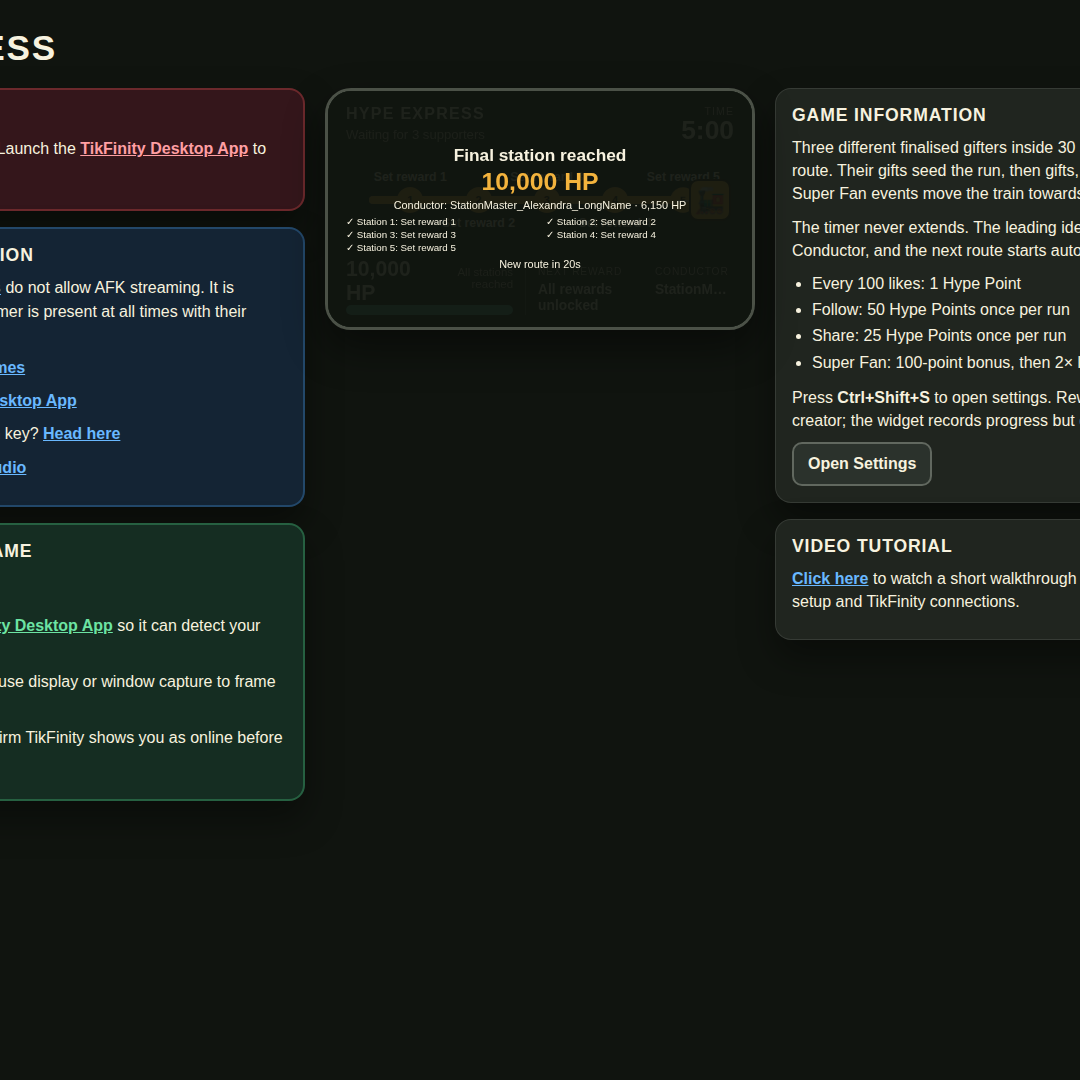The height and width of the screenshot is (1080, 1080).
Task: Follow the Head here link
Action: tap(81, 433)
